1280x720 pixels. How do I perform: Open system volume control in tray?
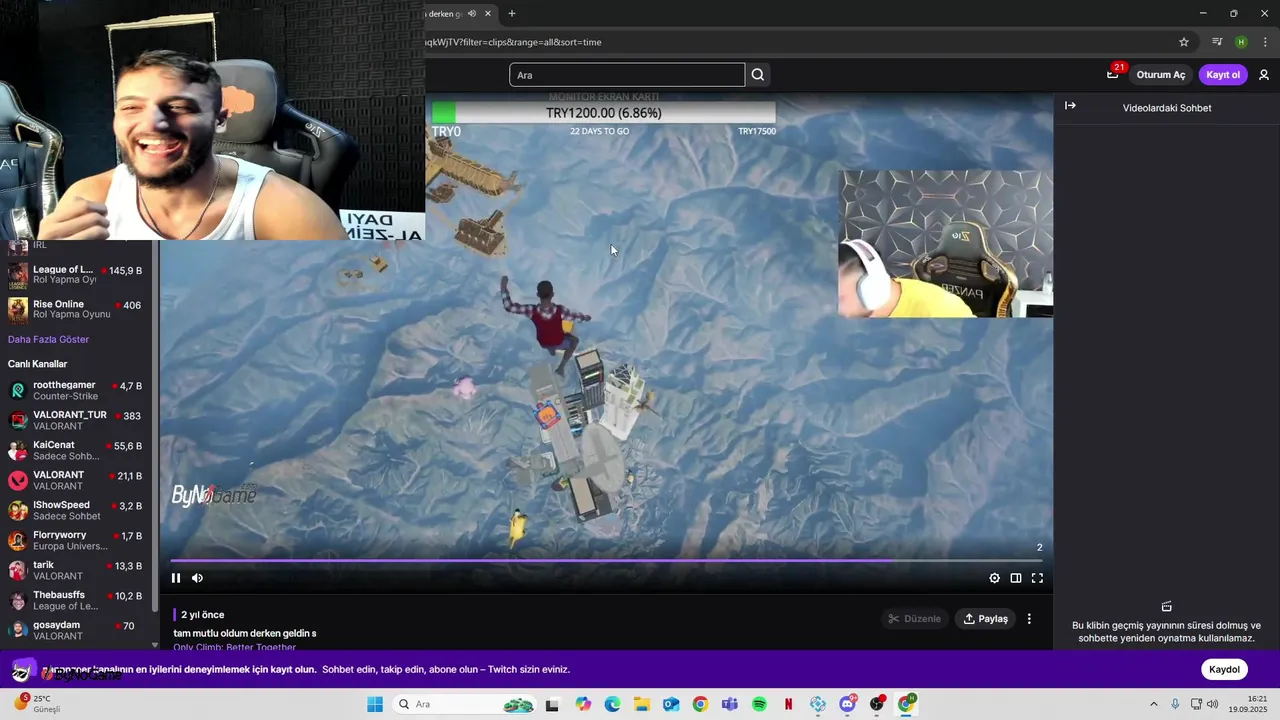point(1212,704)
